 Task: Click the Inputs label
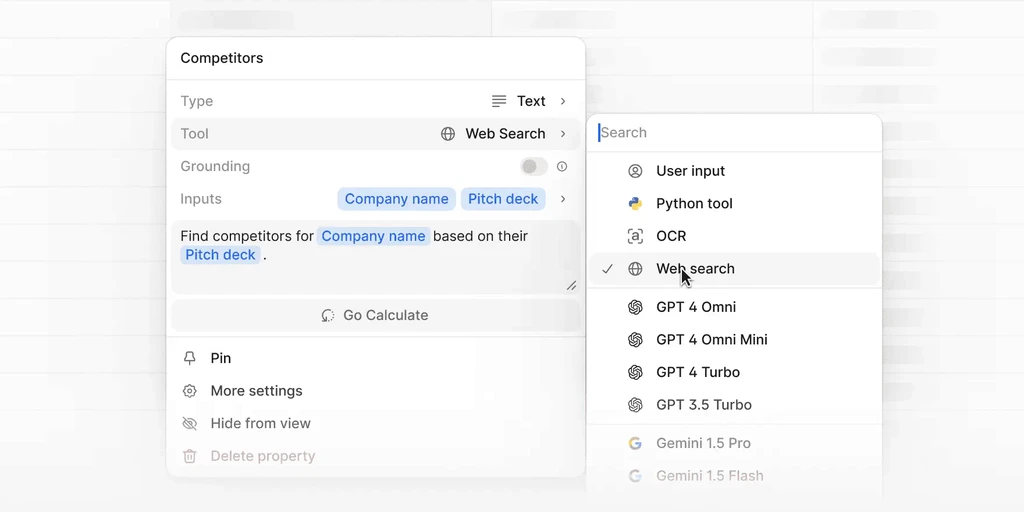200,199
